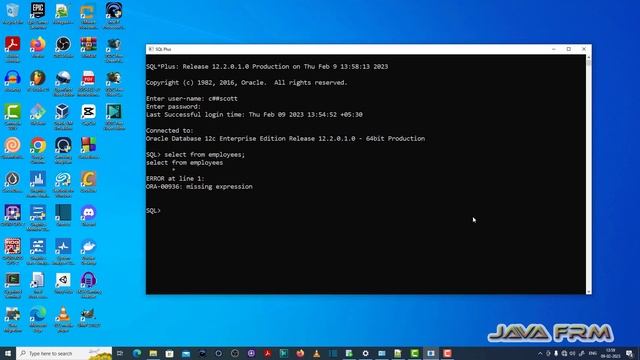Open the Windows Start menu

8,353
